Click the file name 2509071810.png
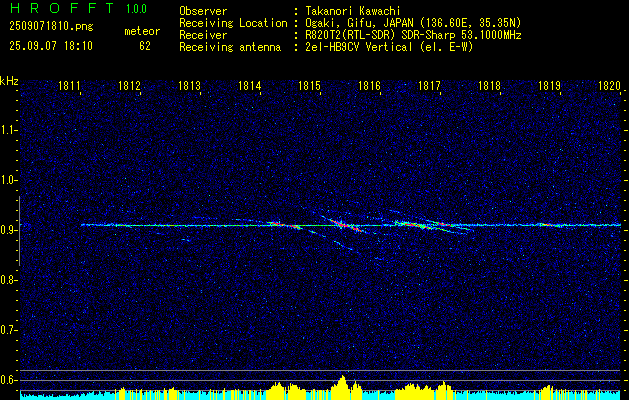This screenshot has width=629, height=400. click(x=51, y=27)
